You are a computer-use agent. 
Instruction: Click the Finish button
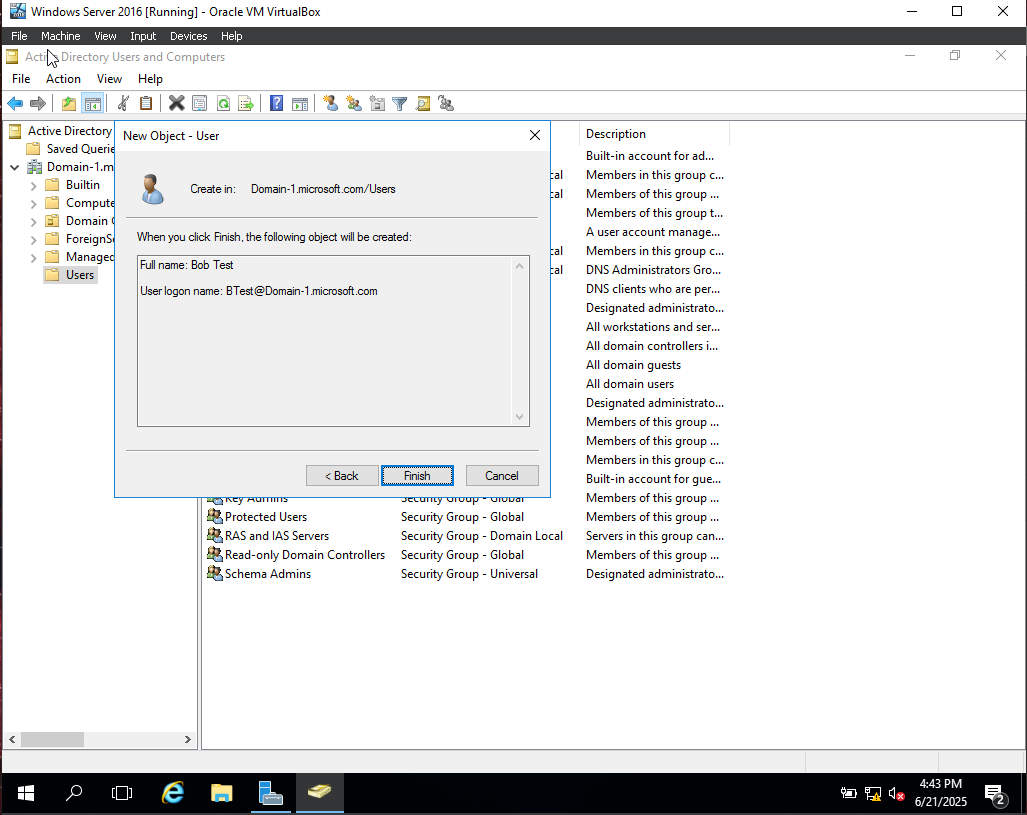[417, 476]
